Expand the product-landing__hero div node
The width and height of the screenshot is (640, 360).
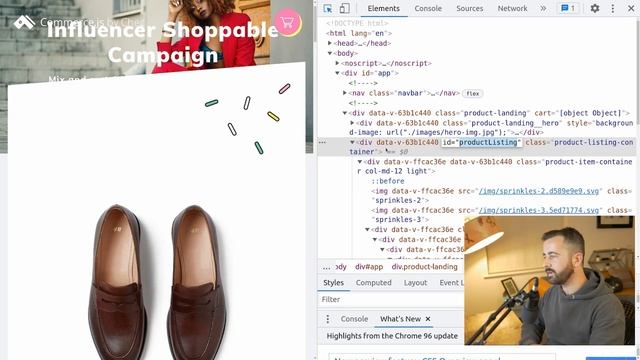[352, 123]
